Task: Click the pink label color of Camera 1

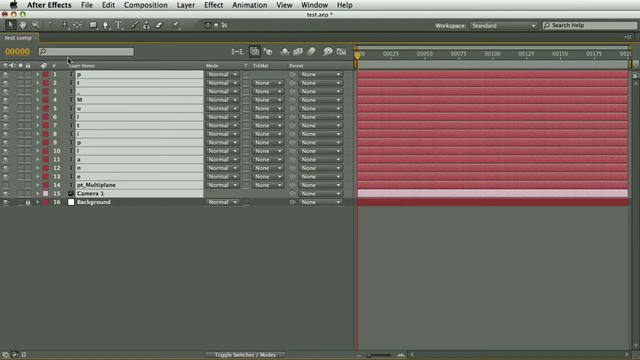Action: click(45, 193)
